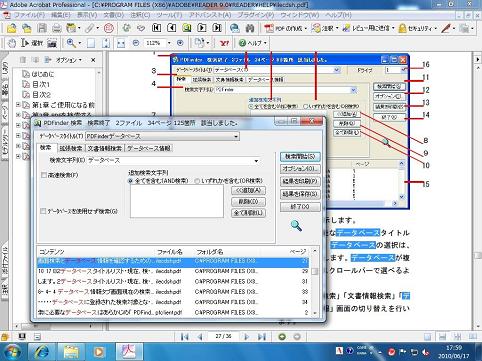This screenshot has width=482, height=361.
Task: Click the globe web search toolbar icon
Action: click(235, 28)
